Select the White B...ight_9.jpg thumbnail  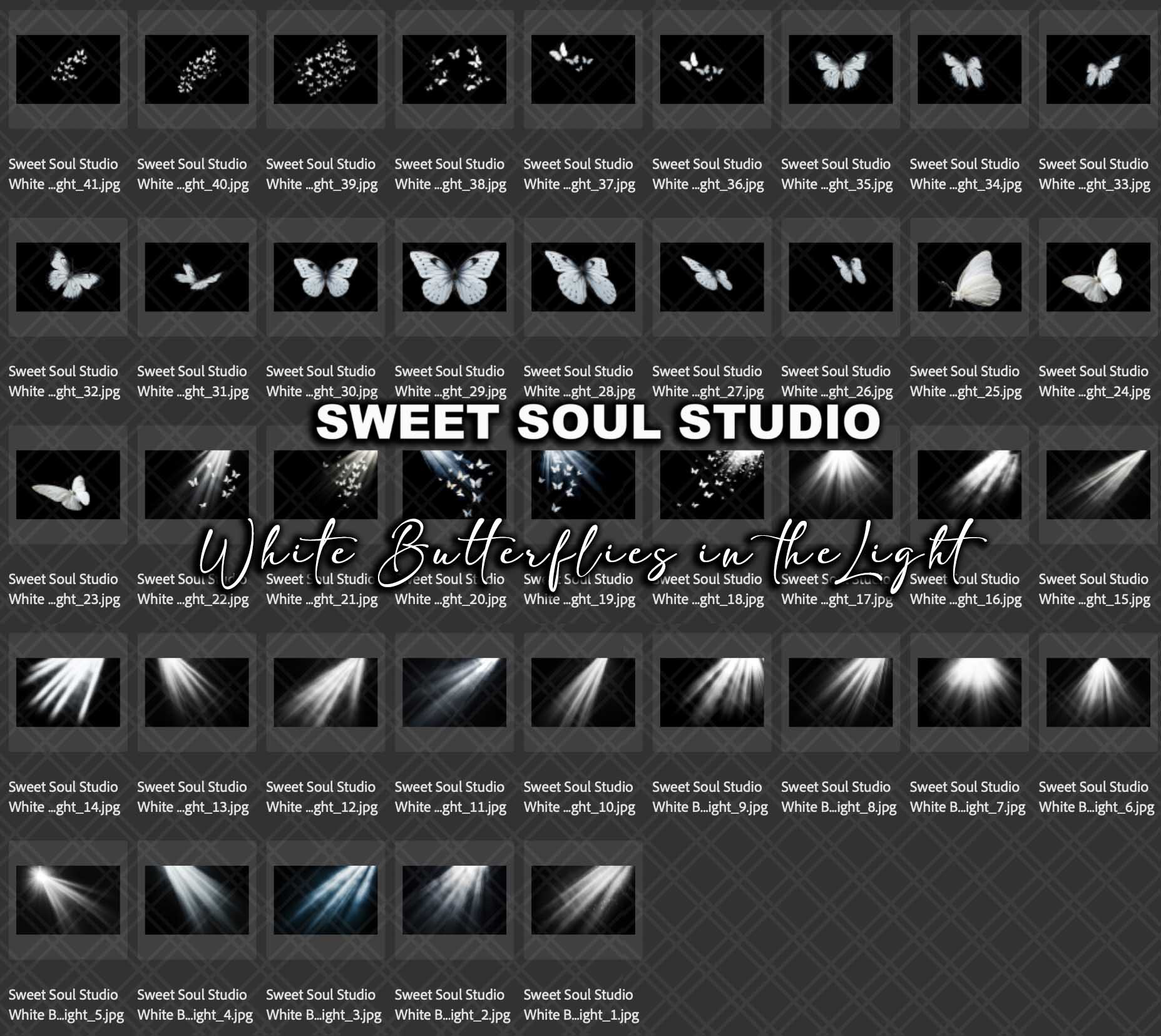pos(712,692)
